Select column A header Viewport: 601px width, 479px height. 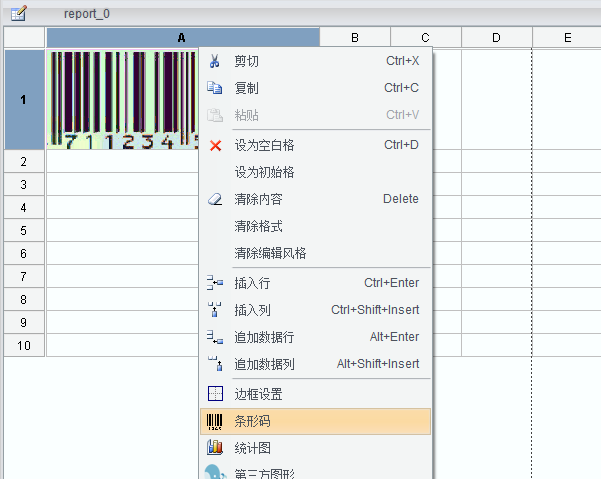(183, 38)
